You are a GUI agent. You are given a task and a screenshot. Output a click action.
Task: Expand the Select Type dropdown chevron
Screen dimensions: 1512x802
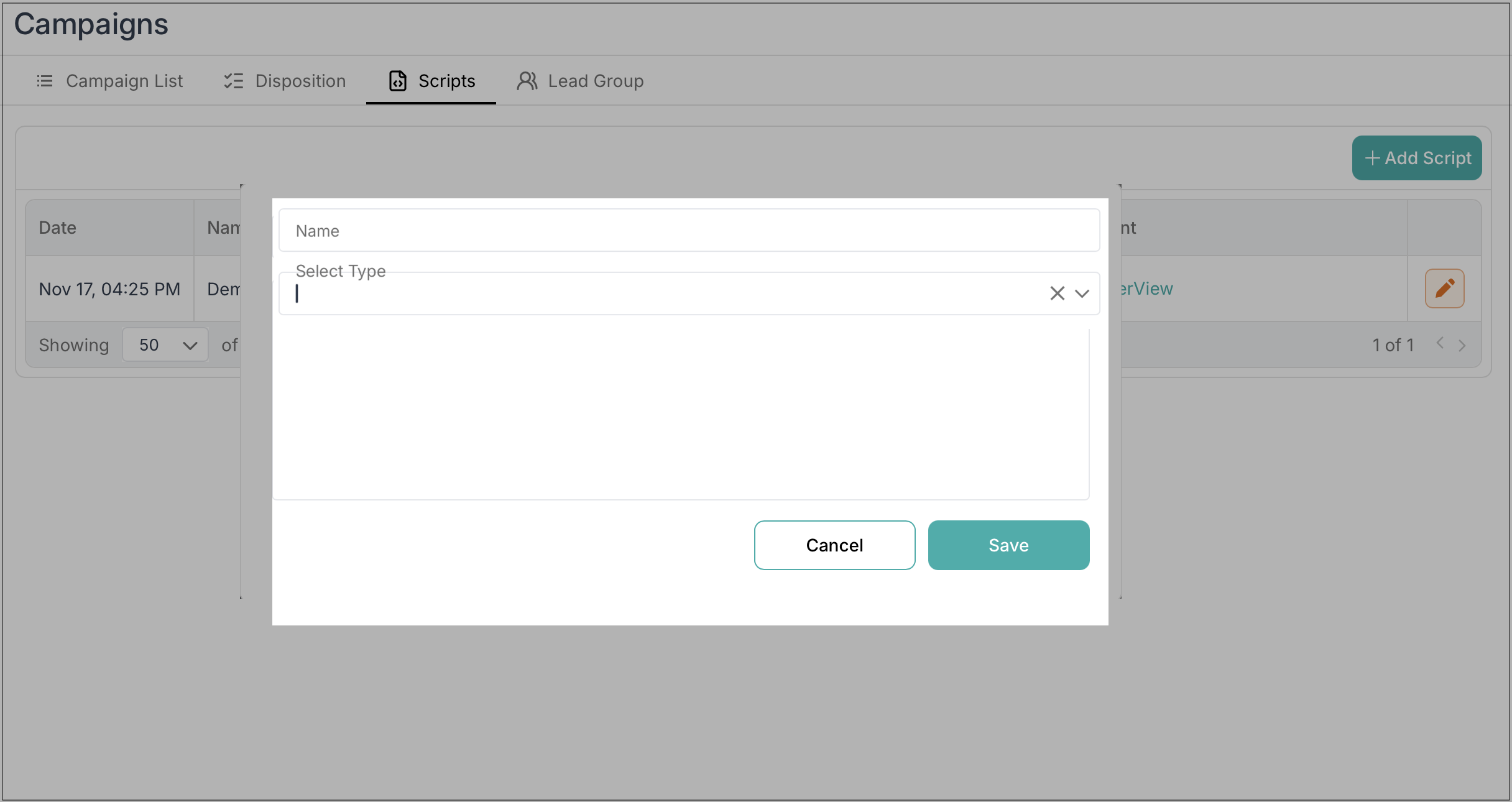pyautogui.click(x=1082, y=293)
